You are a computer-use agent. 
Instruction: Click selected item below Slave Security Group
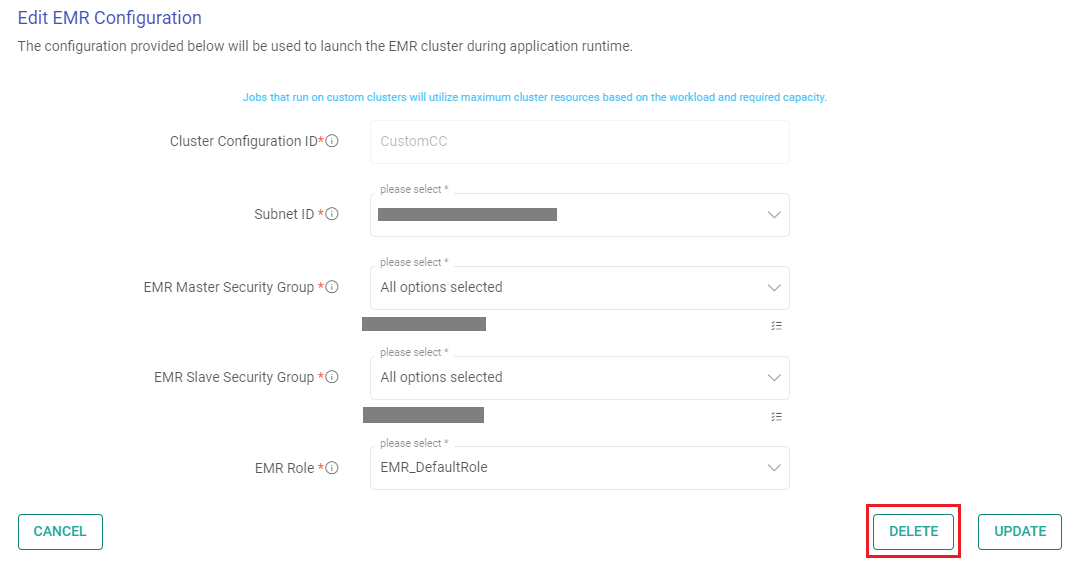coord(423,415)
